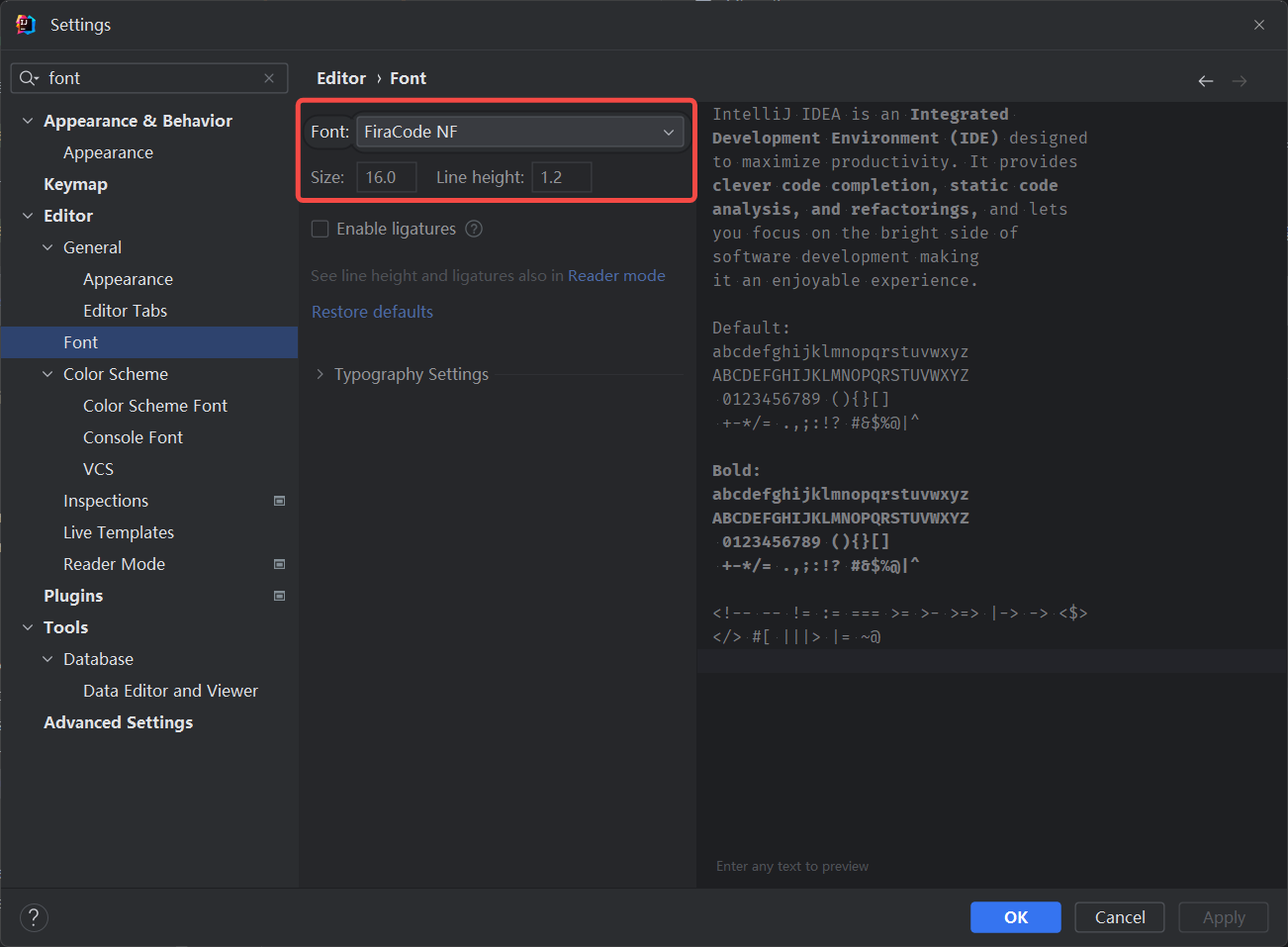Screen dimensions: 1288x947
Task: Enable ligatures checkbox
Action: (x=320, y=229)
